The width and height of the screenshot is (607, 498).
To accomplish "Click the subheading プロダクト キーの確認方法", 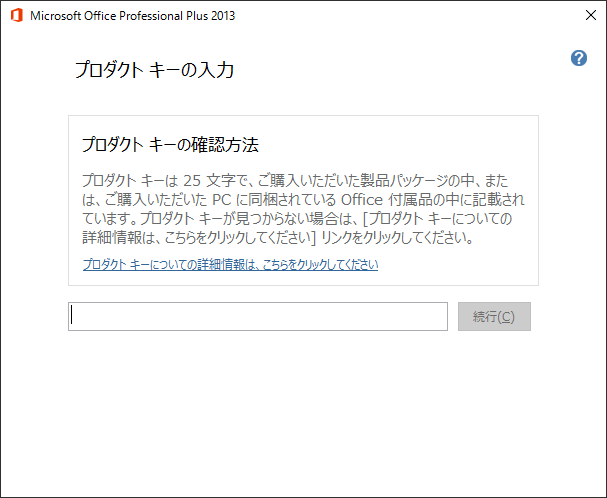I will 170,145.
